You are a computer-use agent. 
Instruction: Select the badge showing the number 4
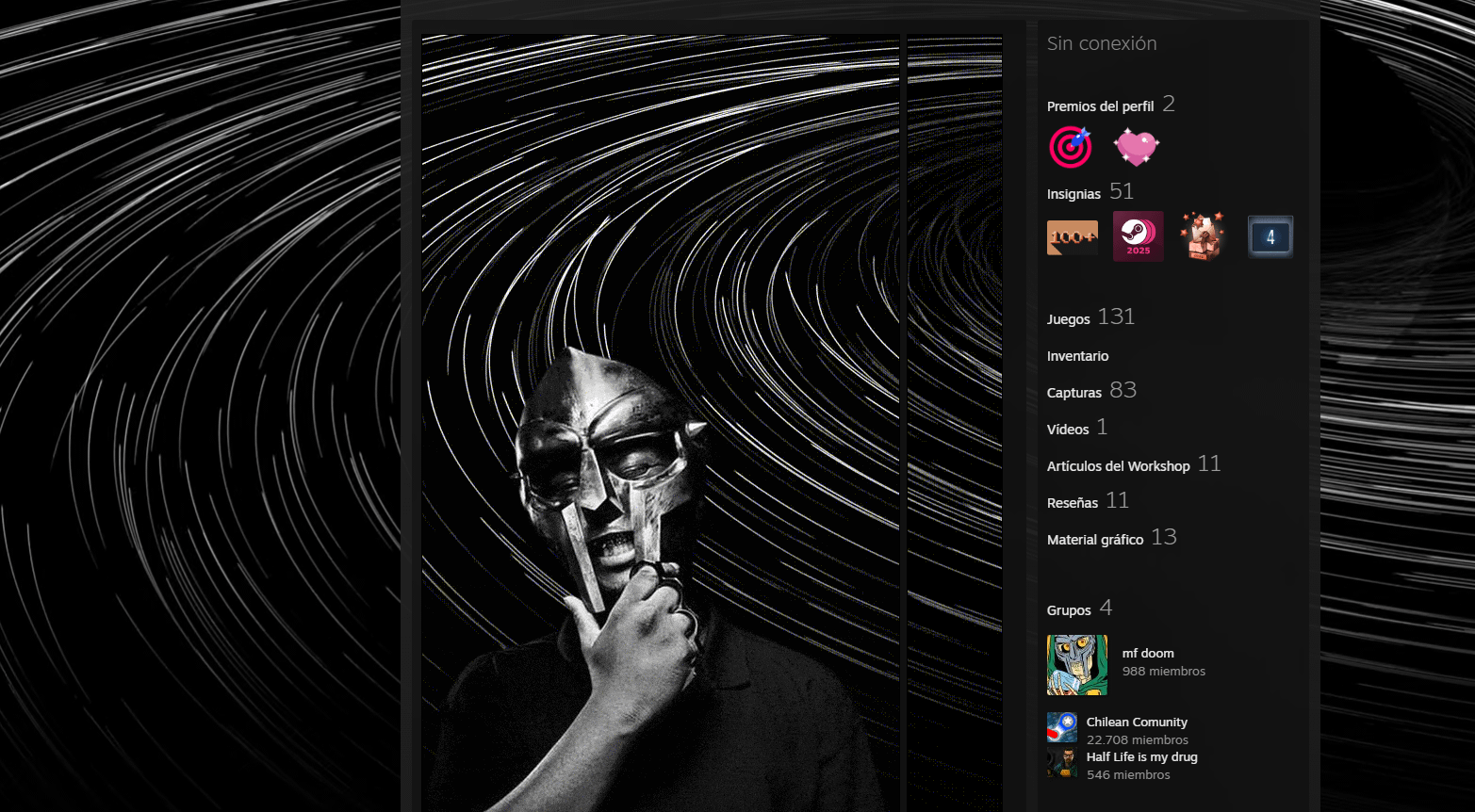(1270, 236)
